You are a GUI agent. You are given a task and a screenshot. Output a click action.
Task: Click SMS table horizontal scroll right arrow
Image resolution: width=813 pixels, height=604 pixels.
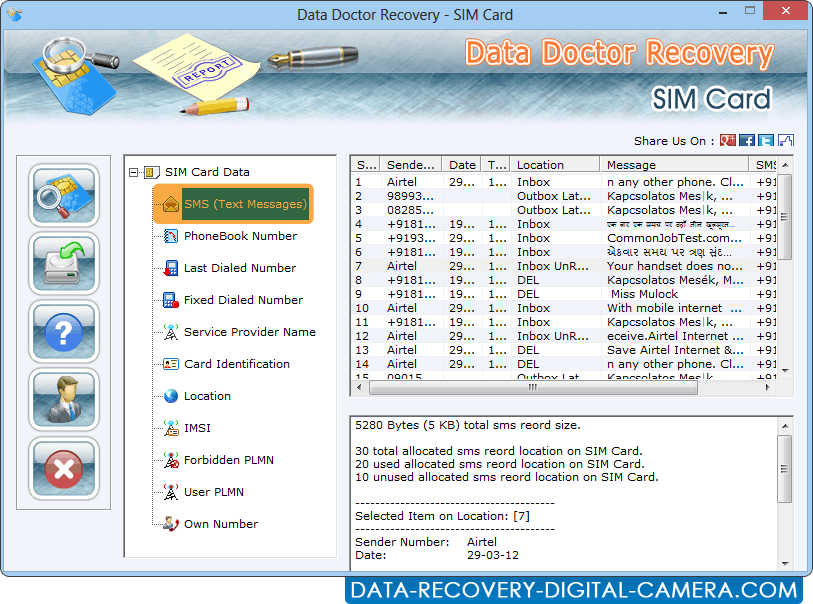(768, 388)
